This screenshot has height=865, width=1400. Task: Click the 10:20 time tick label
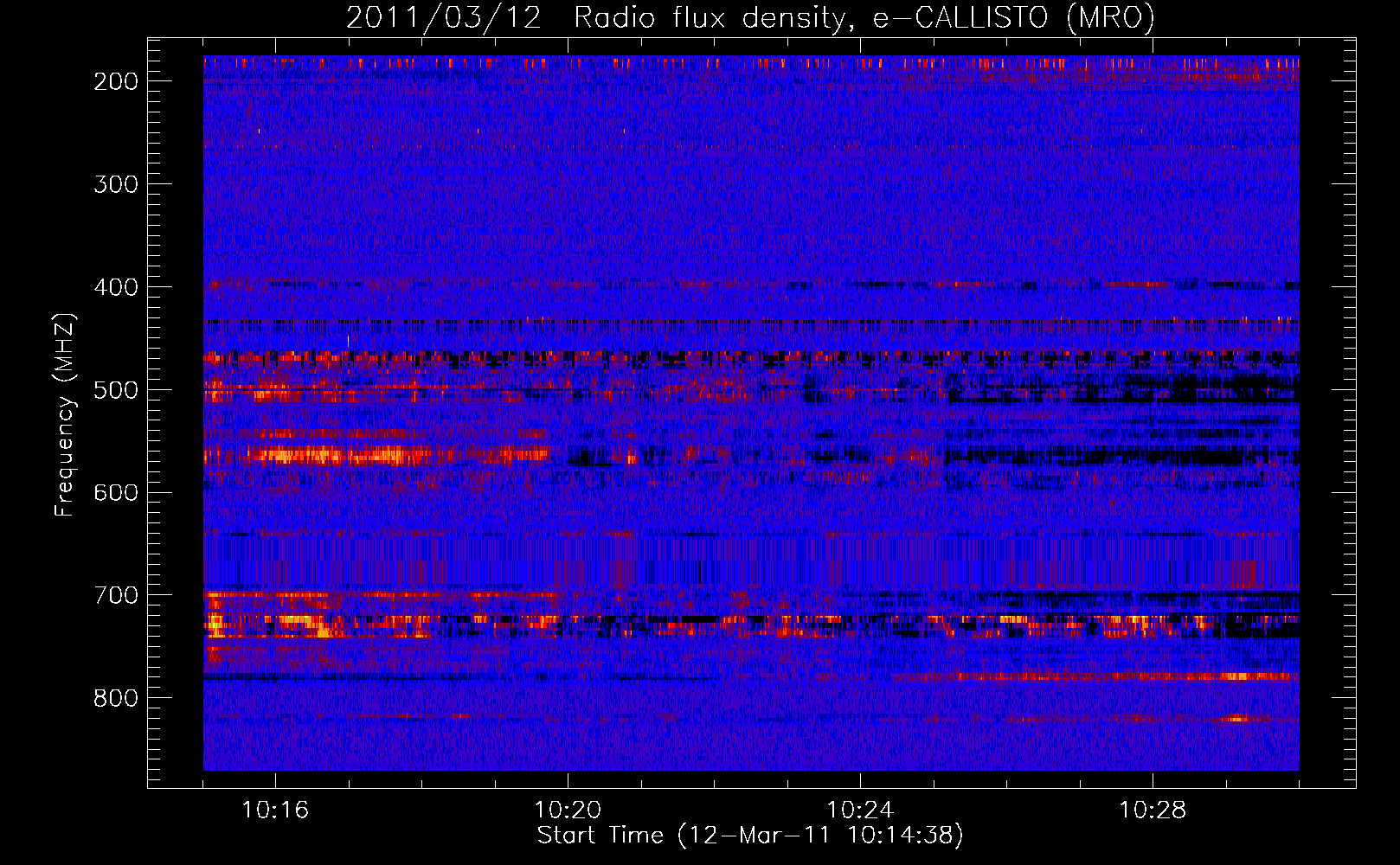568,811
